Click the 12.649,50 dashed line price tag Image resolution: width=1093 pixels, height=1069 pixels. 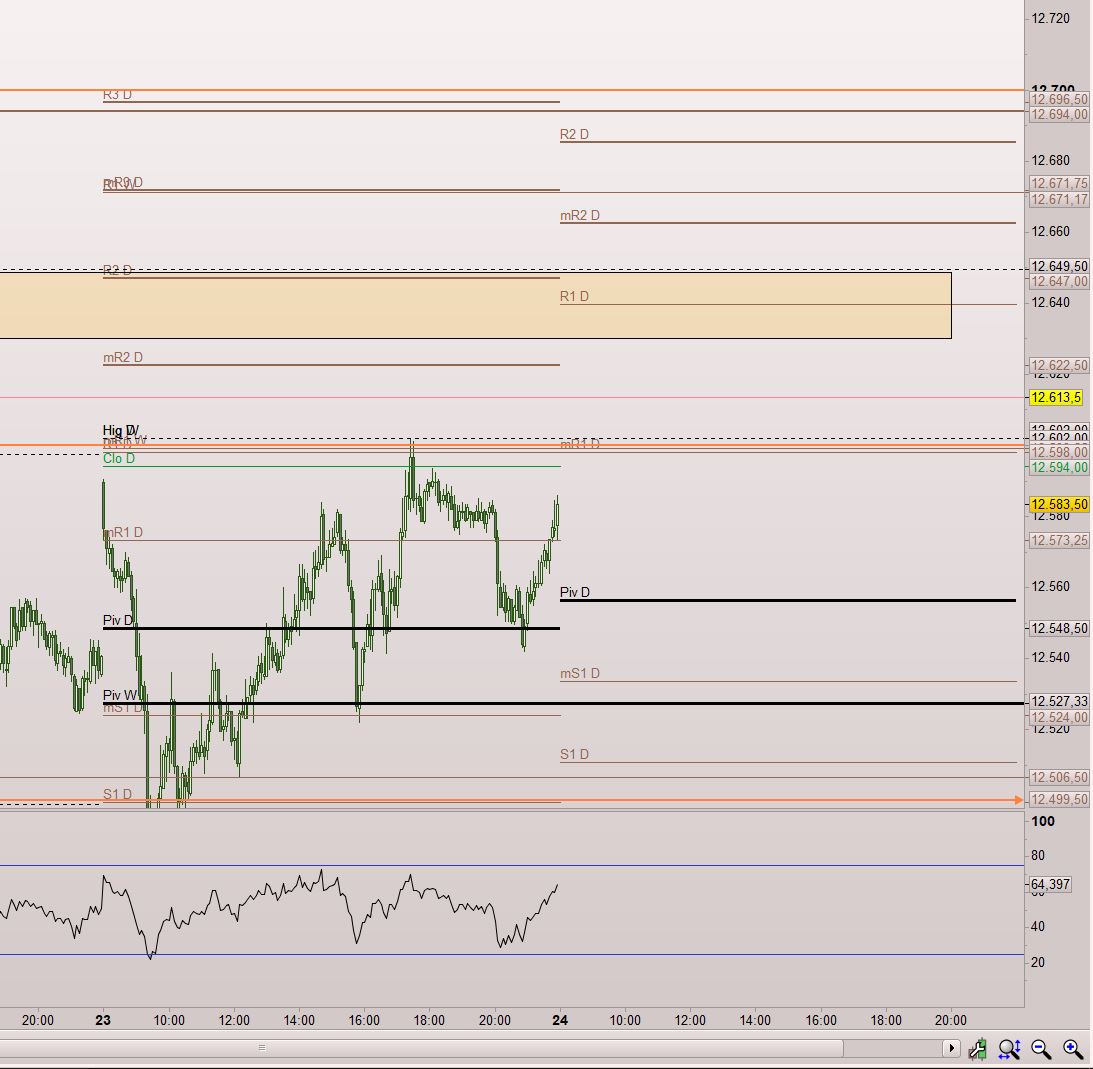pos(1059,266)
